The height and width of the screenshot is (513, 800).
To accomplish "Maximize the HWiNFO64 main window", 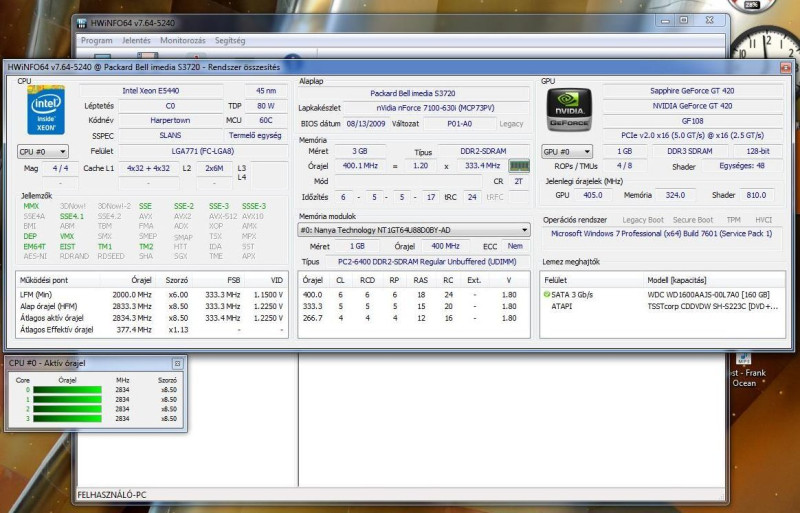I will tap(684, 20).
